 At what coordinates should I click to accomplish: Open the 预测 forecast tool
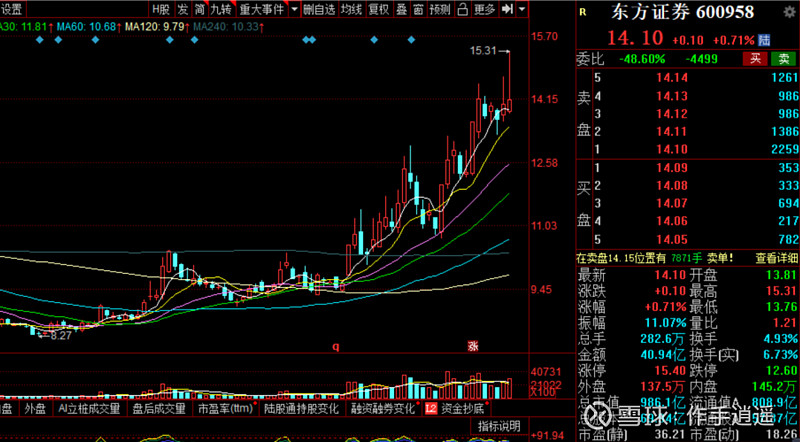[440, 9]
